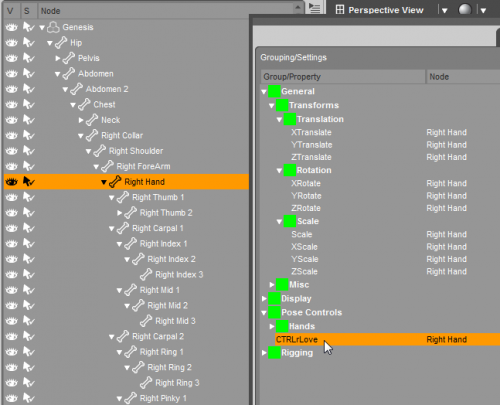Open the Perspective View dropdown arrow
This screenshot has height=405, width=500.
444,10
